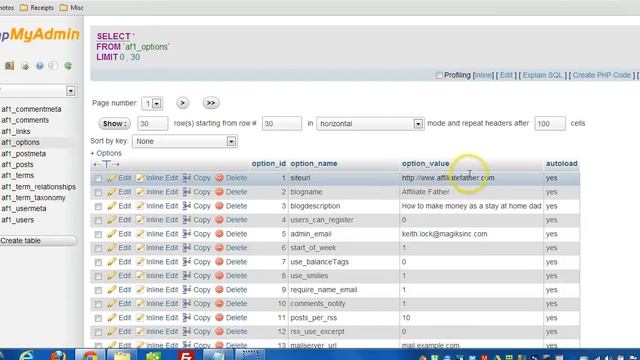
Task: Click red Delete icon for use_smilies row
Action: (219, 276)
